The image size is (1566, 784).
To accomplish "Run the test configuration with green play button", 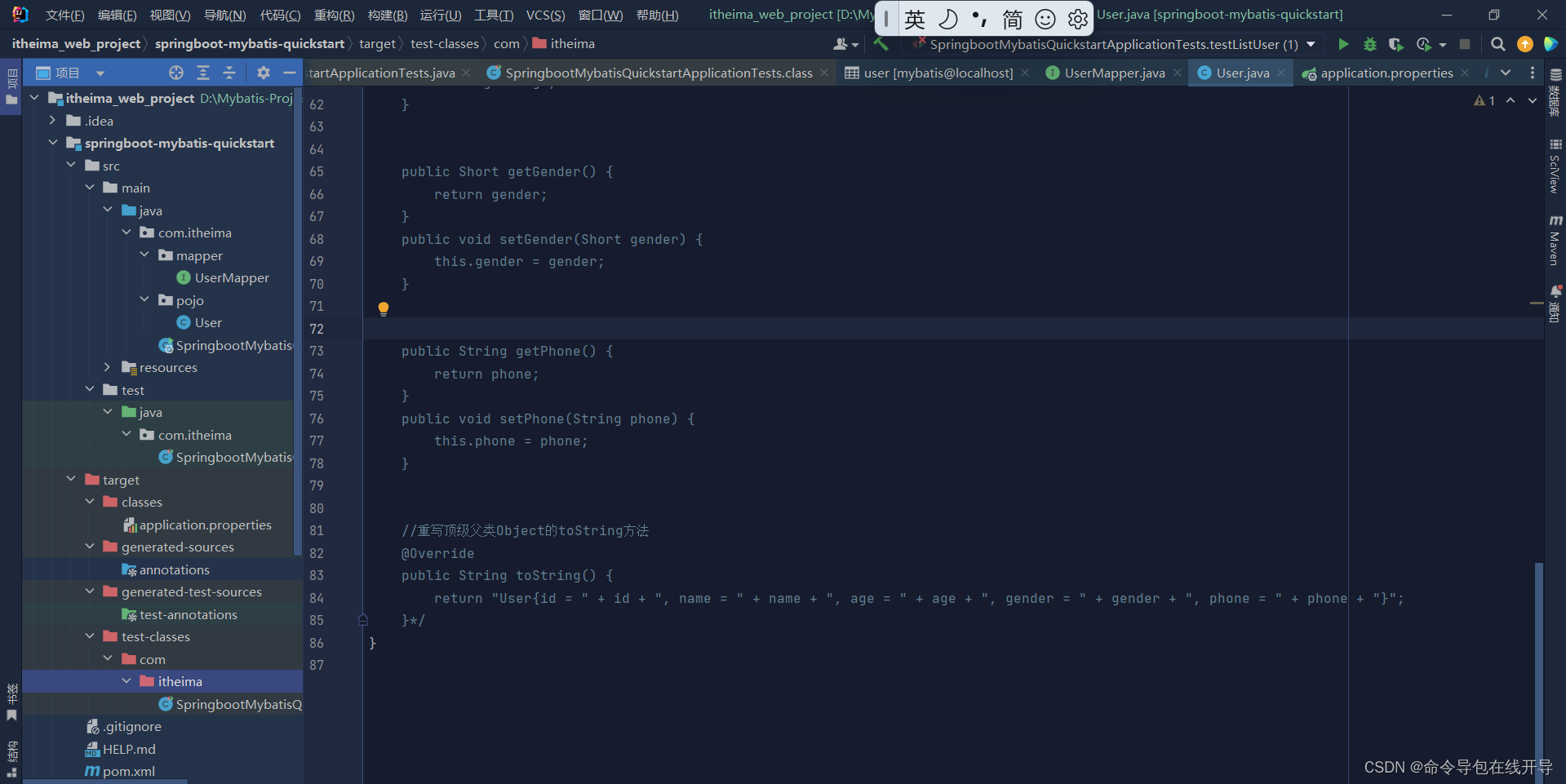I will [x=1343, y=44].
